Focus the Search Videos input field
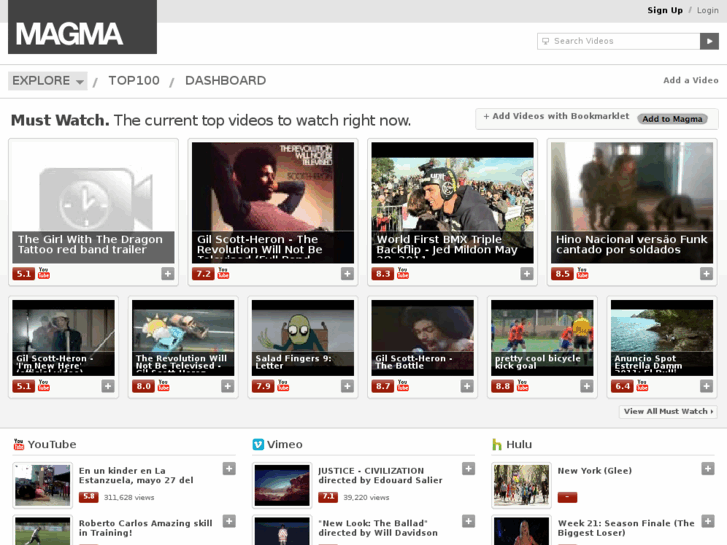Image resolution: width=727 pixels, height=545 pixels. tap(619, 41)
